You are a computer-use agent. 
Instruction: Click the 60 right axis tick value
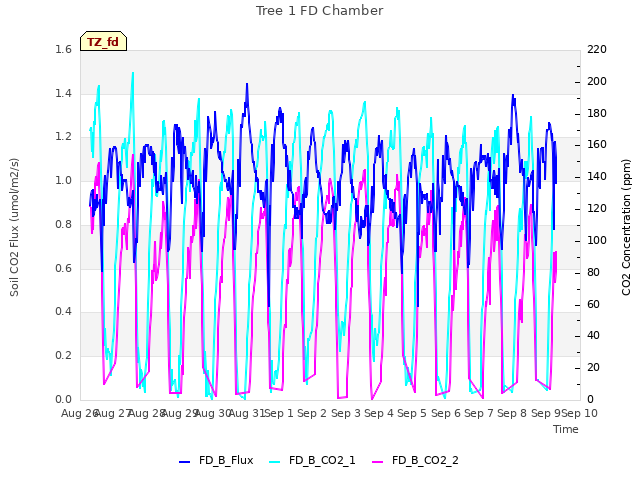[593, 304]
